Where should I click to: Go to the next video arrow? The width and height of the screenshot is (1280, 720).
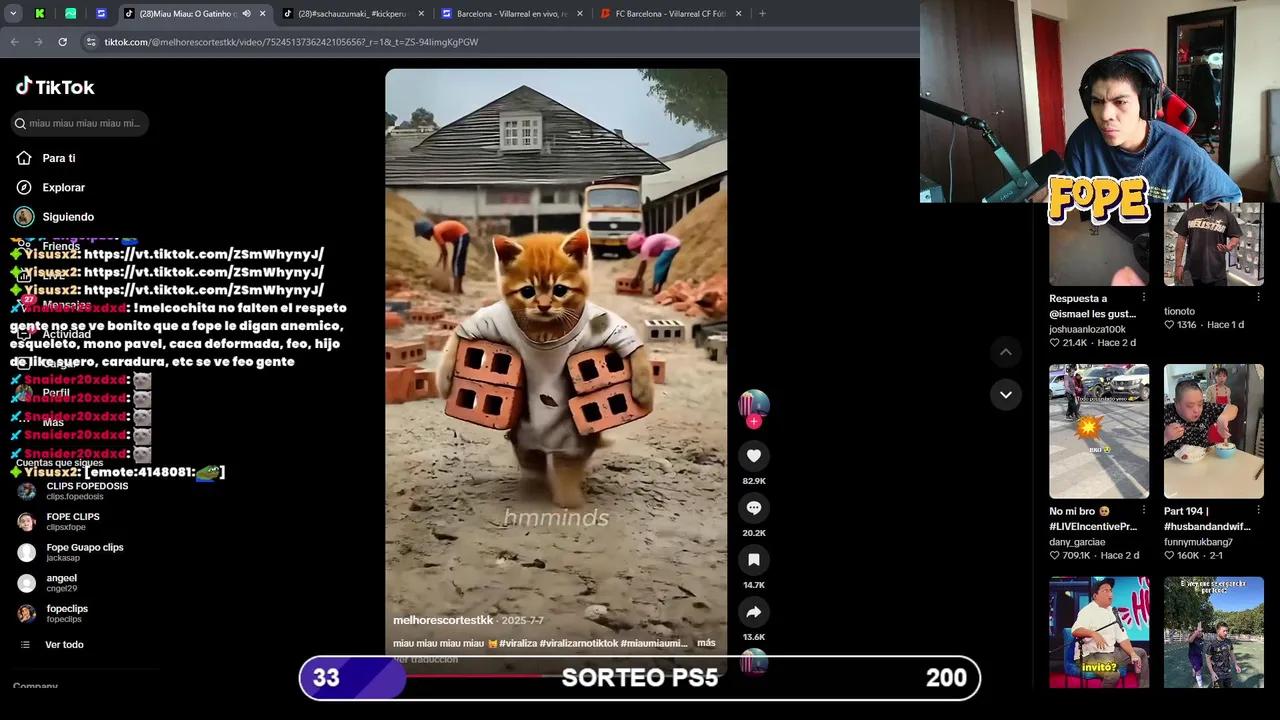pyautogui.click(x=1006, y=395)
